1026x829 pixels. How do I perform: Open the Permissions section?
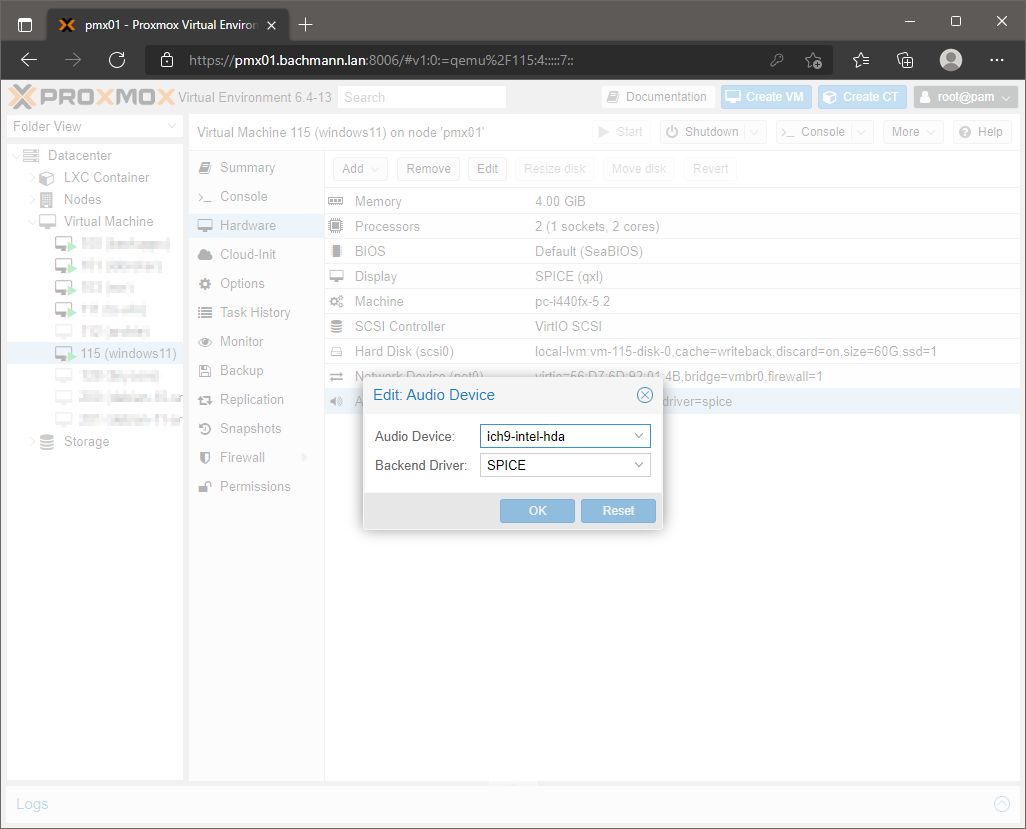click(256, 486)
